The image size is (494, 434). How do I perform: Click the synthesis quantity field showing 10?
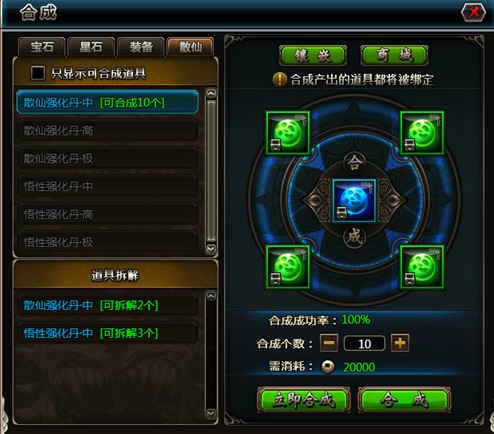tap(364, 343)
